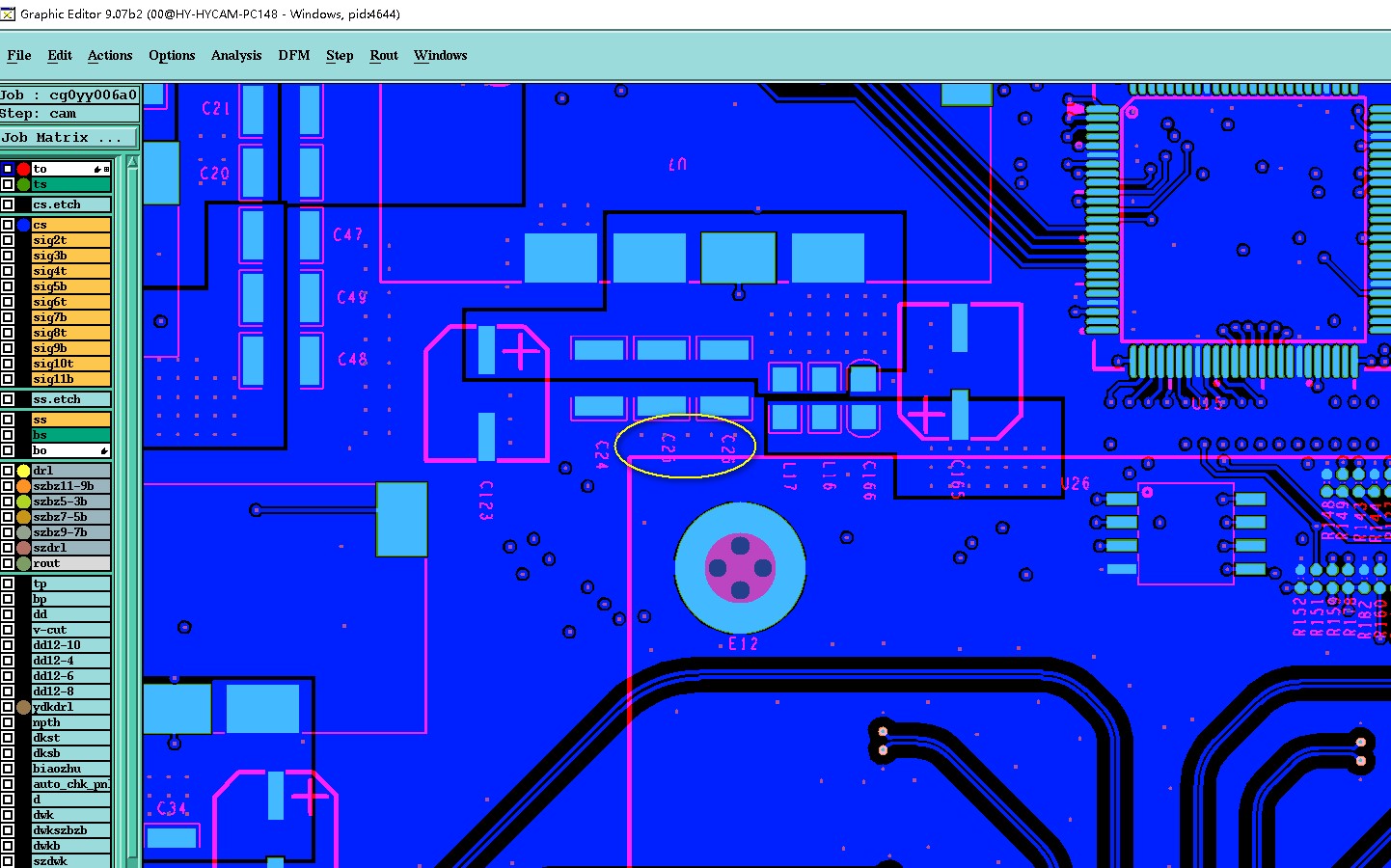Select layer name sig9b
The height and width of the screenshot is (868, 1391).
coord(71,348)
